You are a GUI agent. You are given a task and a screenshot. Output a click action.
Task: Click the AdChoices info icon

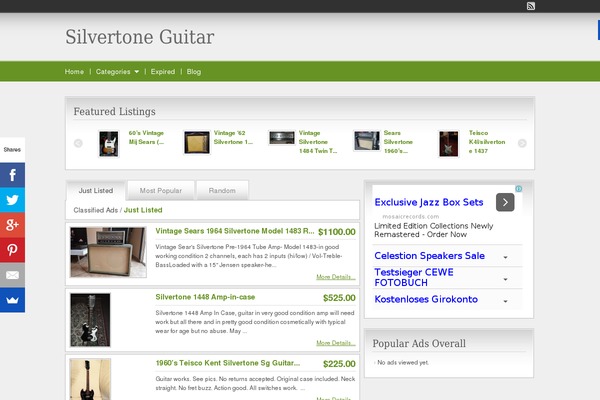518,189
